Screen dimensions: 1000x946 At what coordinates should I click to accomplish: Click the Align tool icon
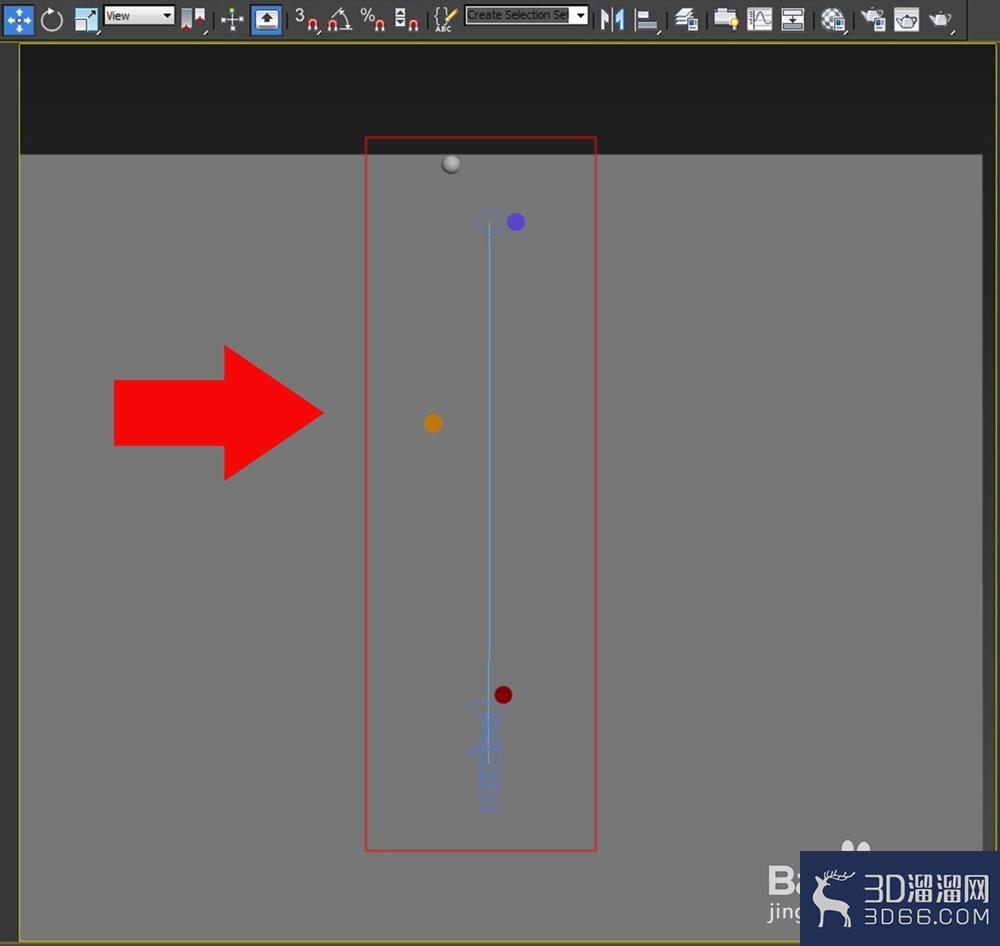[646, 20]
